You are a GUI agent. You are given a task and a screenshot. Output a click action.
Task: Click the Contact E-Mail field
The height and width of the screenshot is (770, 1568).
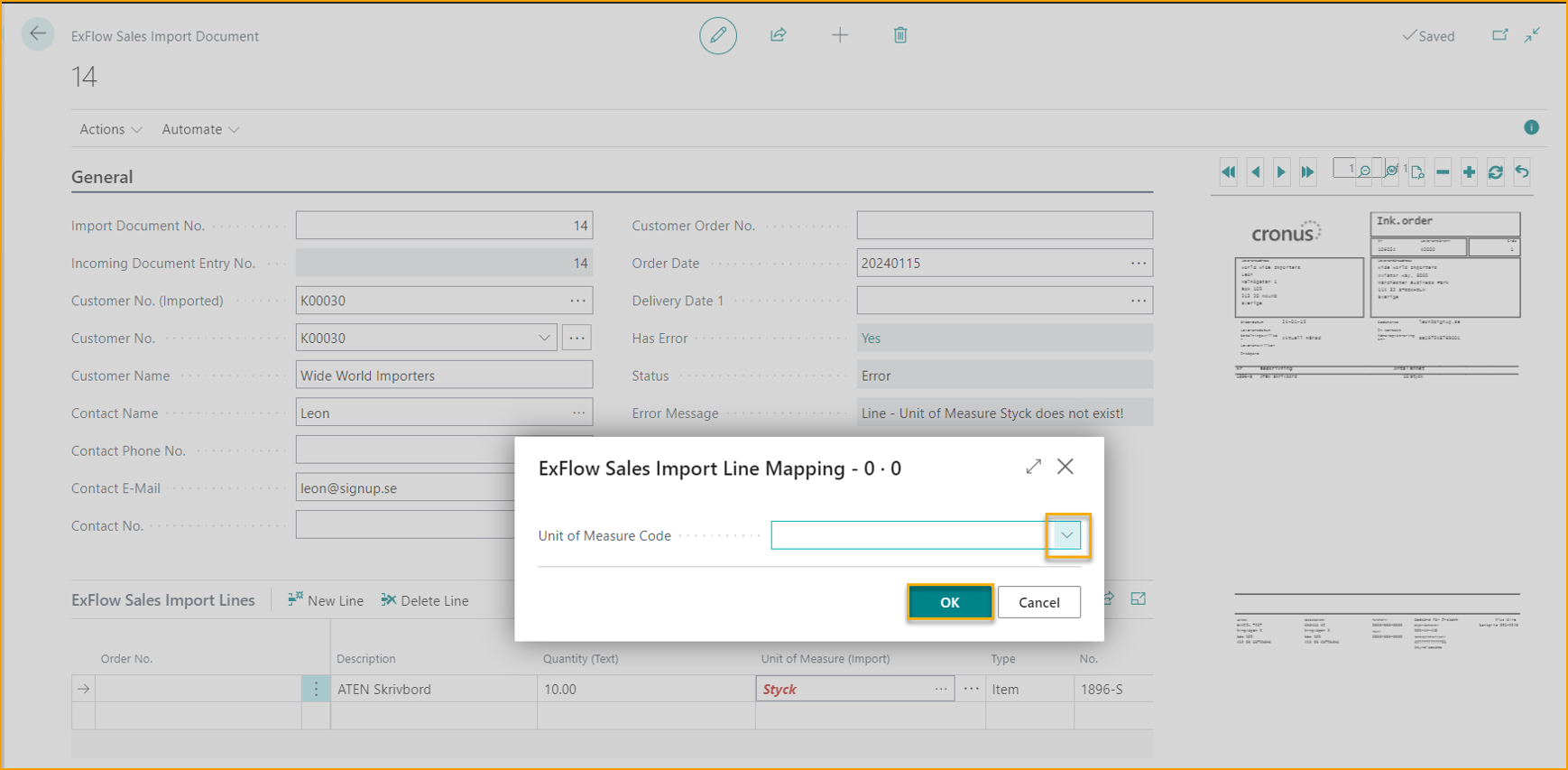405,488
